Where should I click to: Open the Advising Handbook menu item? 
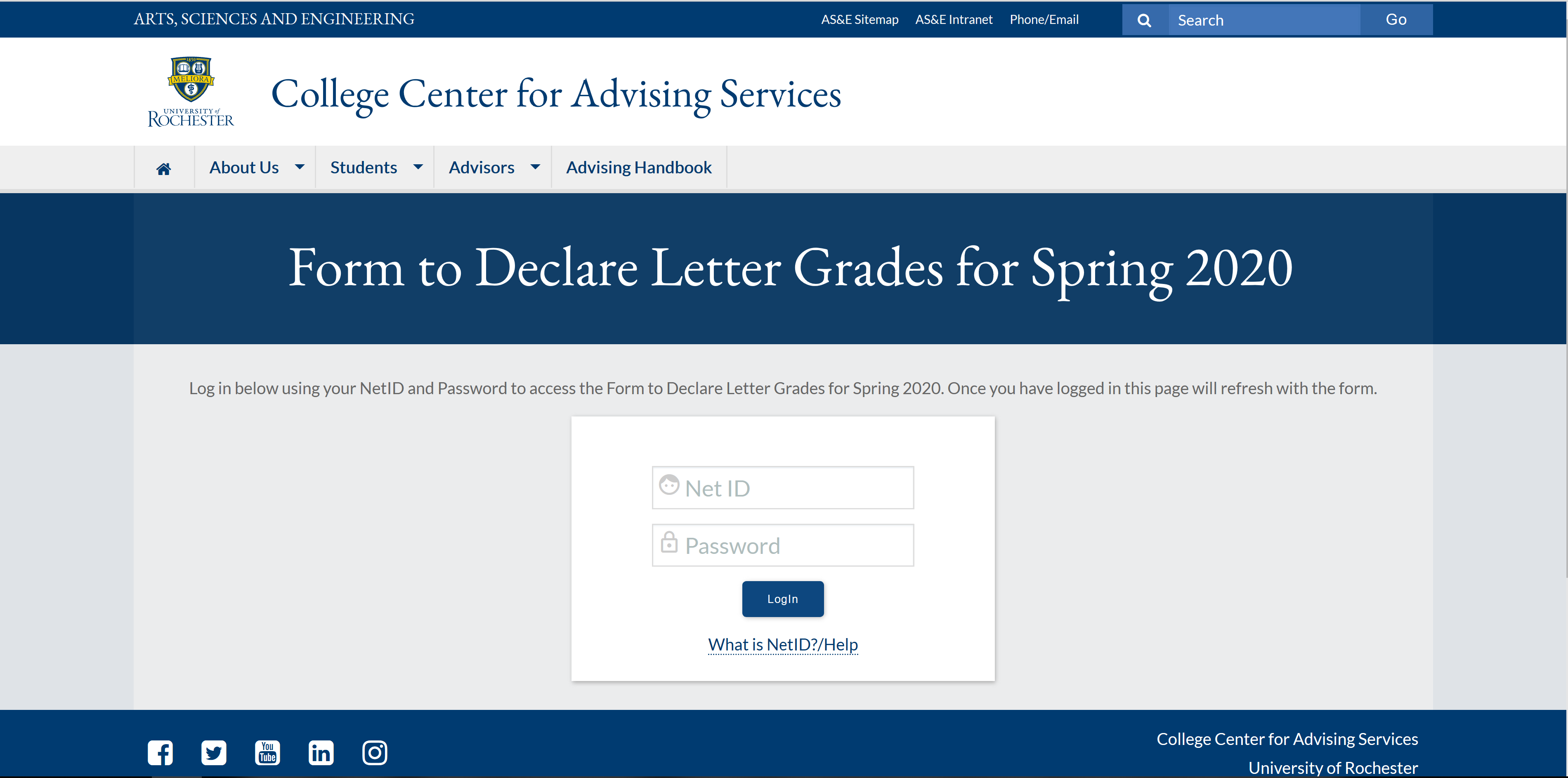638,168
